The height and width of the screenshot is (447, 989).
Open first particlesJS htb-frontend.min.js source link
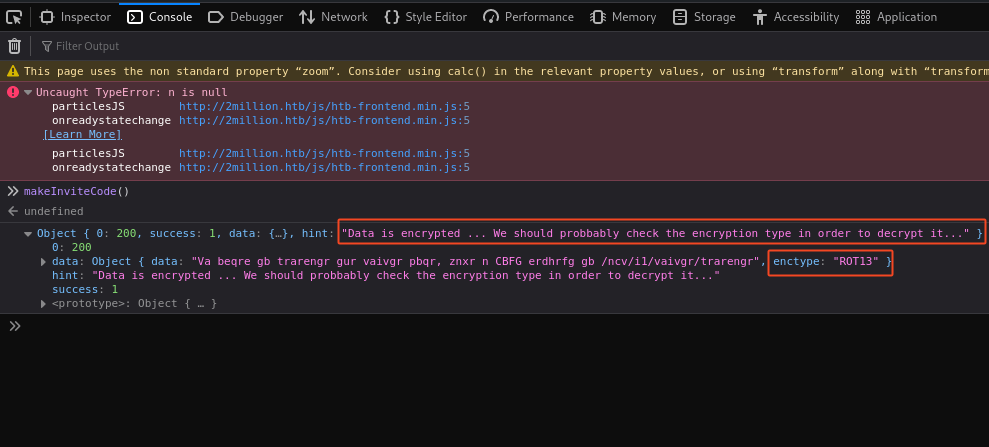[324, 107]
